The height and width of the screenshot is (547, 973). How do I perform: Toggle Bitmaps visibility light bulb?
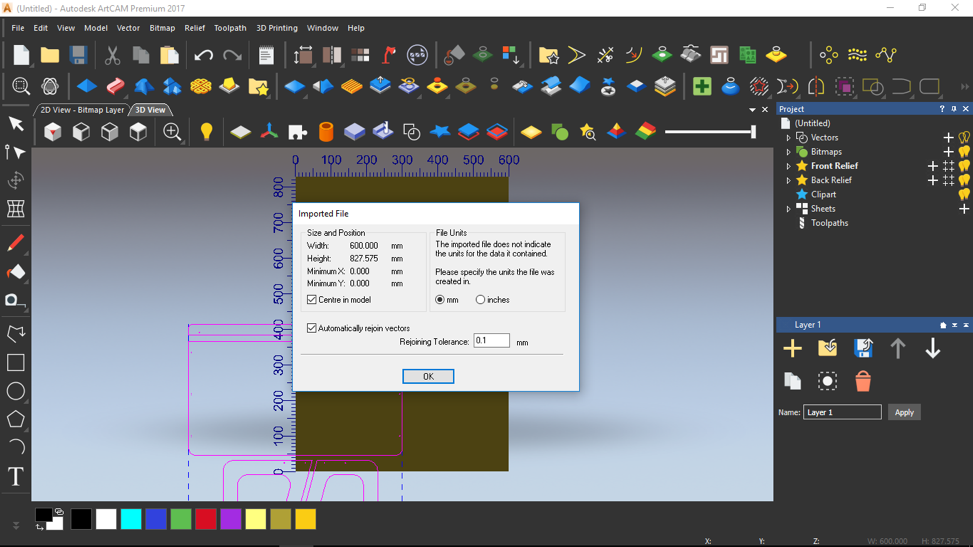964,151
